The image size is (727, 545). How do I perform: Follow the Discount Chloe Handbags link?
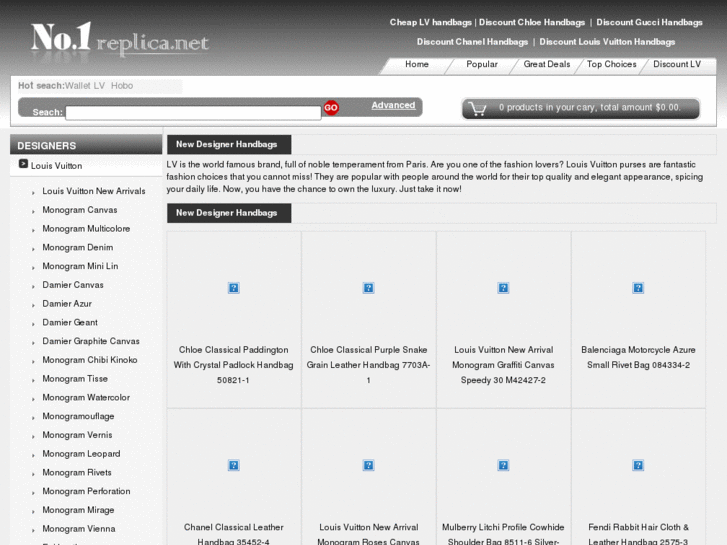click(532, 22)
